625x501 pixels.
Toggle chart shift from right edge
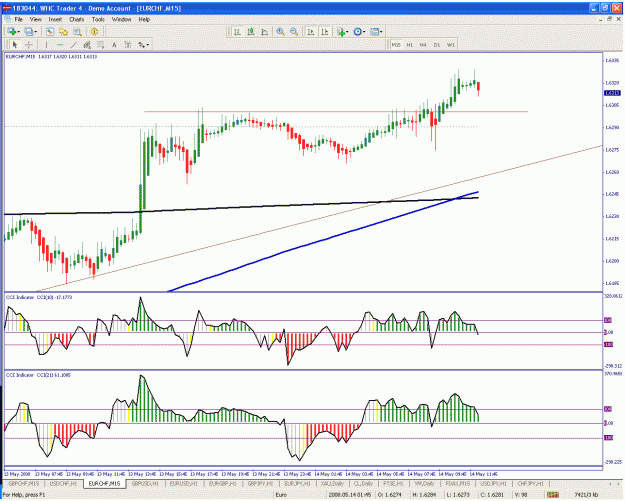pos(325,31)
